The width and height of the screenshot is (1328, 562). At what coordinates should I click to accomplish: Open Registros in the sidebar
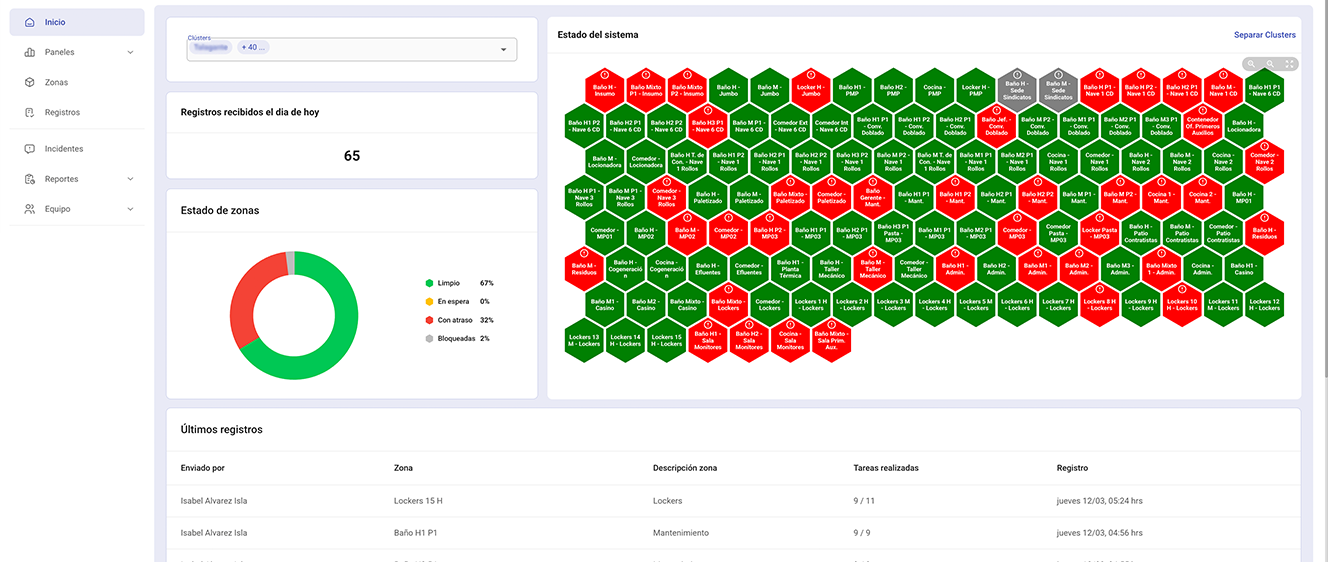[x=77, y=113]
